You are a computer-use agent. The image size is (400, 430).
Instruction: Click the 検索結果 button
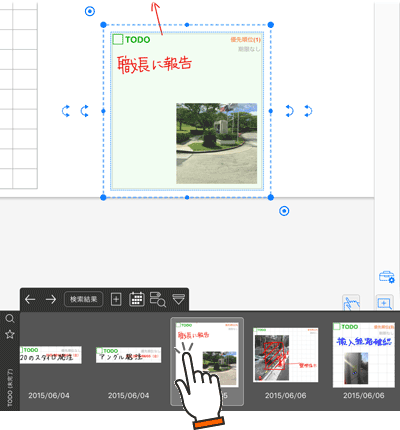point(83,299)
